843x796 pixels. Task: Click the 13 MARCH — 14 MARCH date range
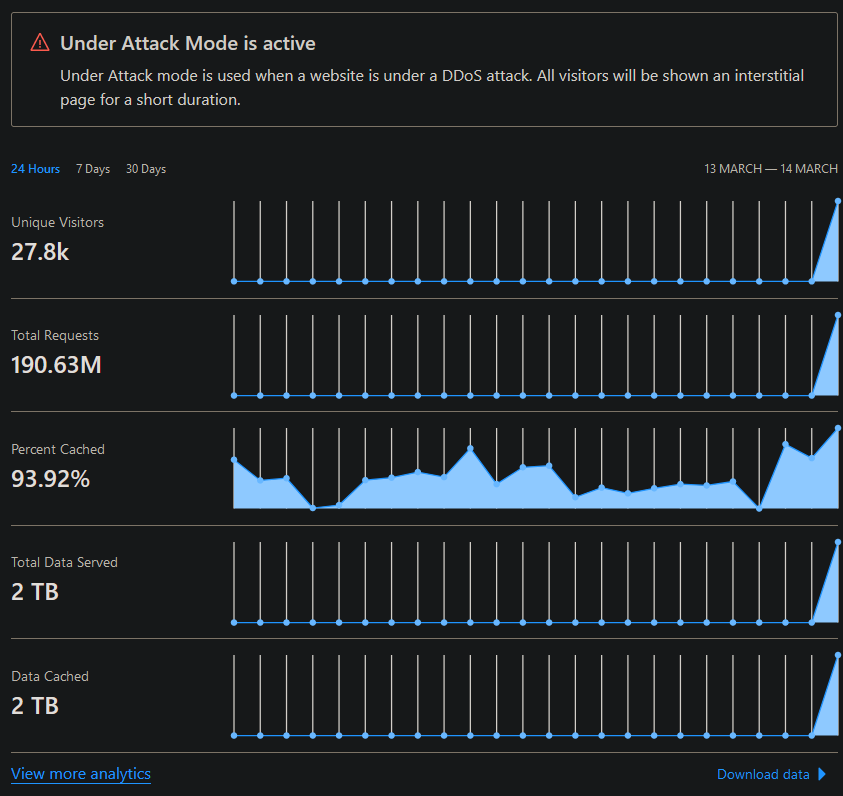(x=771, y=169)
